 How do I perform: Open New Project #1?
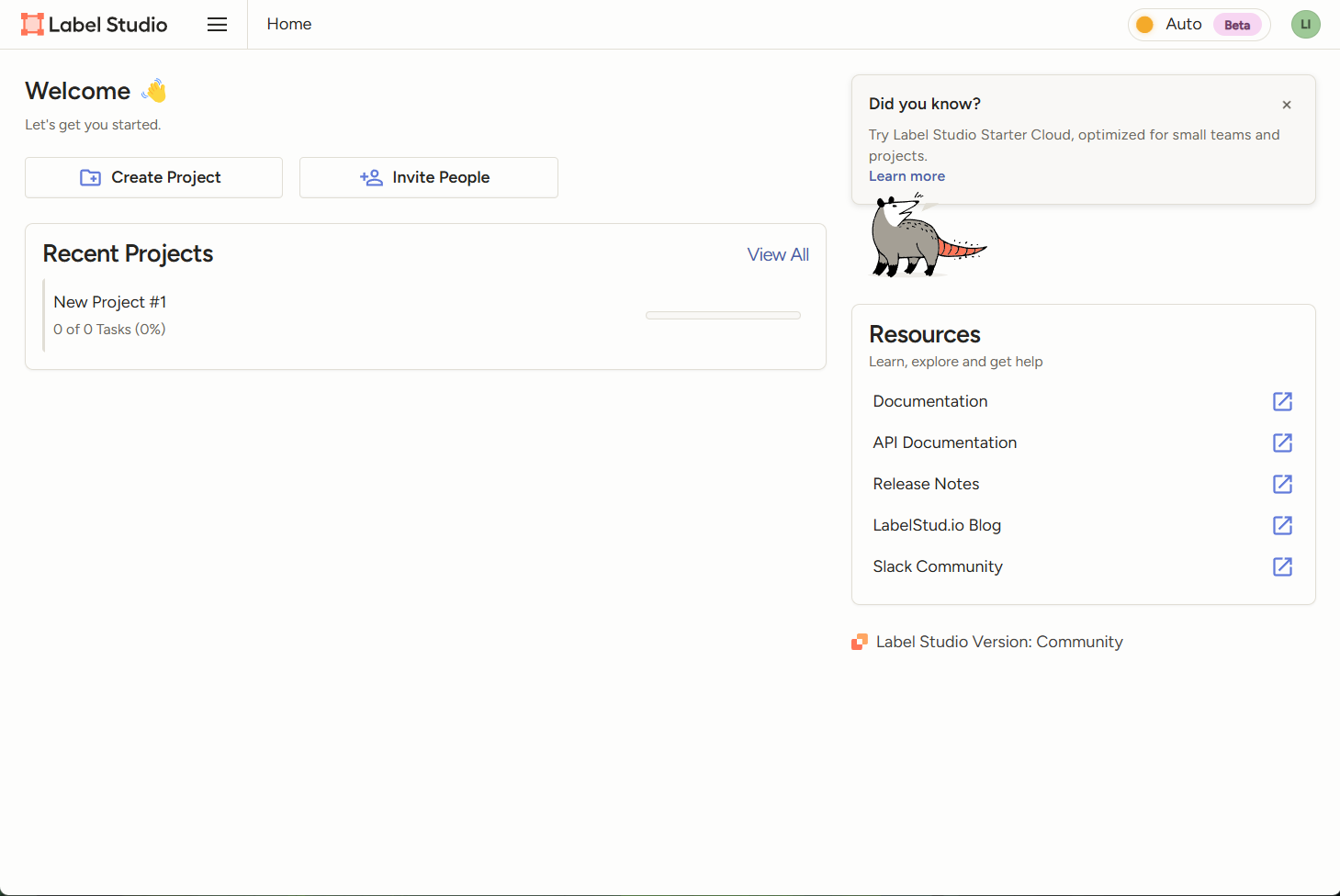(110, 302)
